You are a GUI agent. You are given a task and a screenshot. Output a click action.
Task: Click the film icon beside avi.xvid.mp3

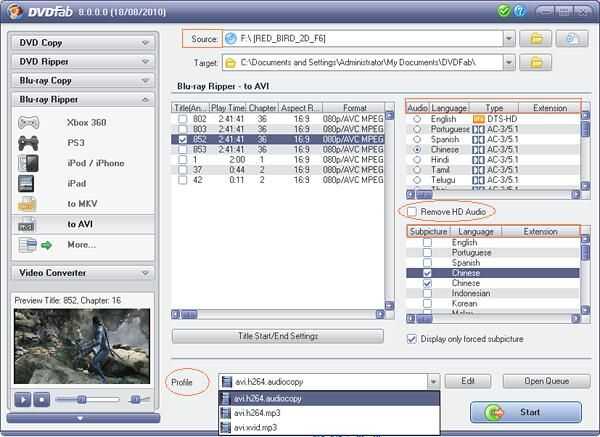pyautogui.click(x=227, y=427)
